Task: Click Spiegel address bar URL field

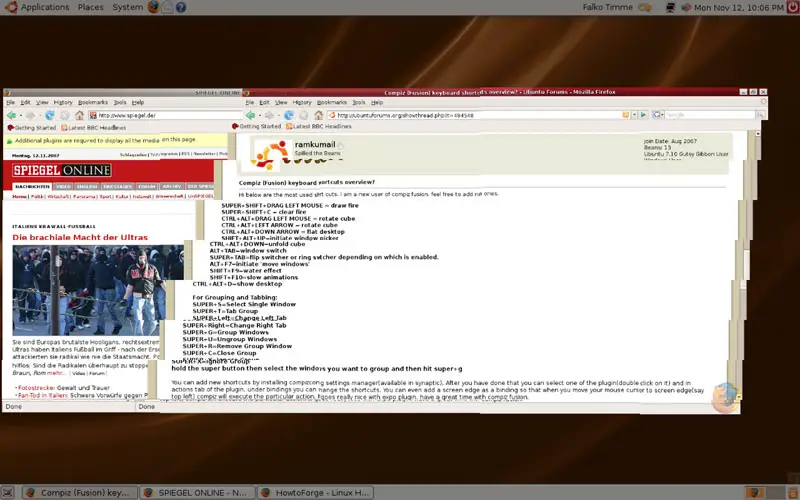Action: coord(165,115)
